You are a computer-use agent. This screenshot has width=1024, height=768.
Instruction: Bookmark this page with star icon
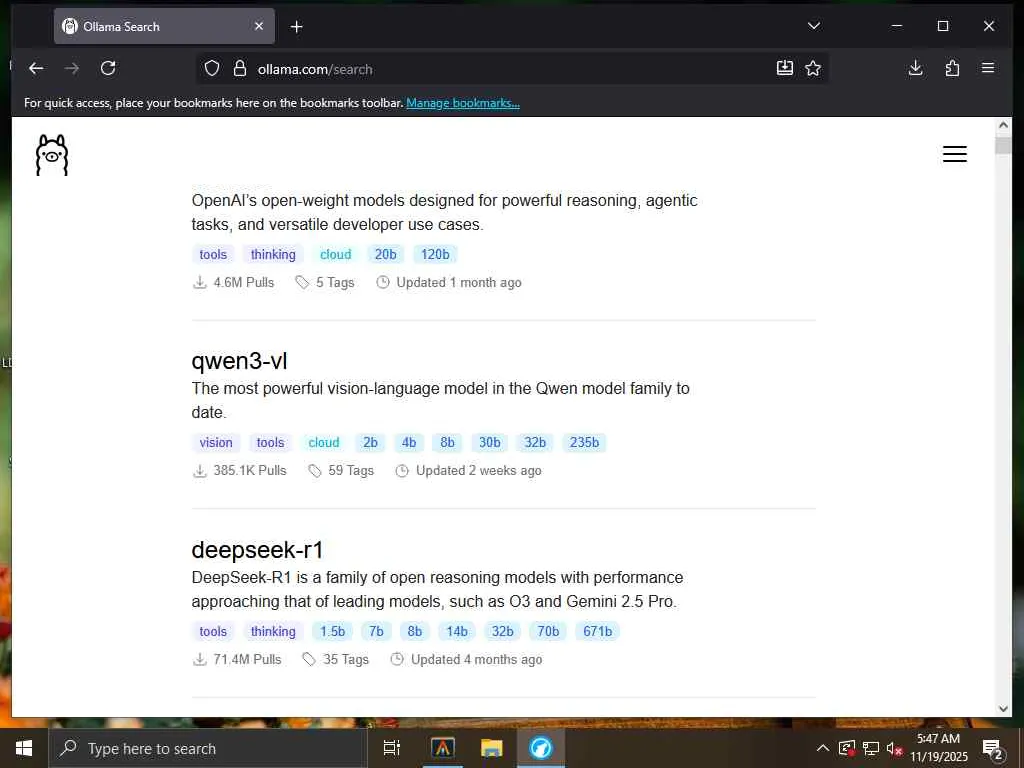click(x=812, y=69)
